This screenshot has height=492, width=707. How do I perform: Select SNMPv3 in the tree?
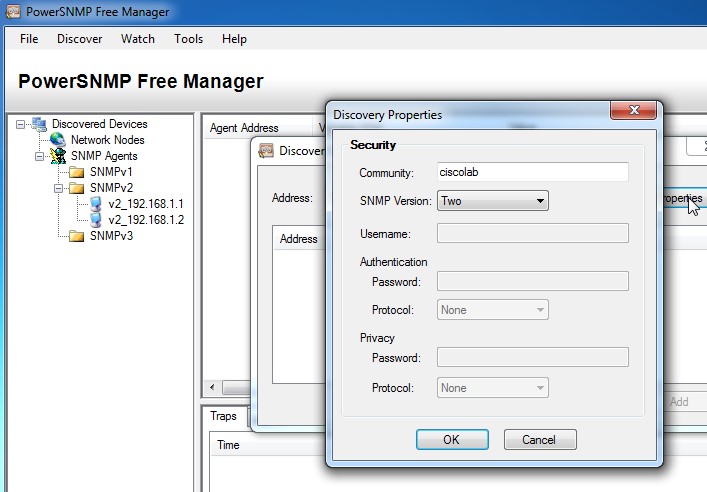(111, 236)
